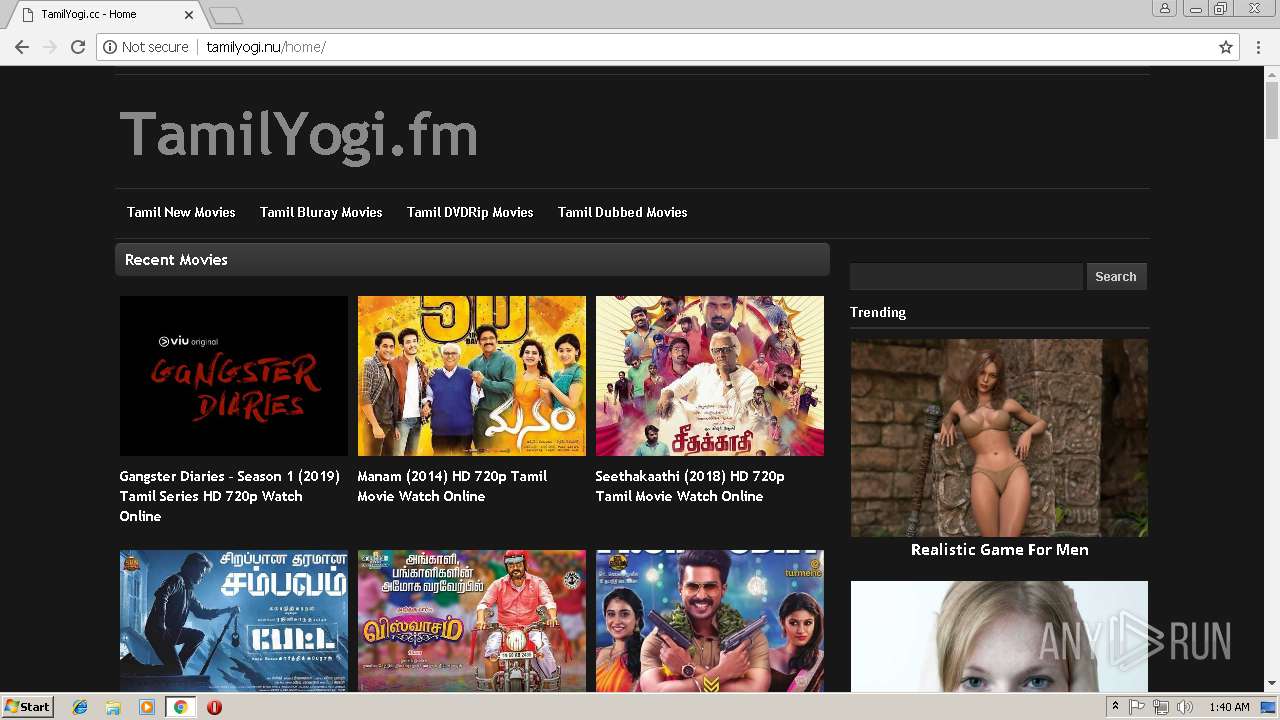Viewport: 1280px width, 720px height.
Task: Open the volume speaker tray icon
Action: pos(1185,707)
